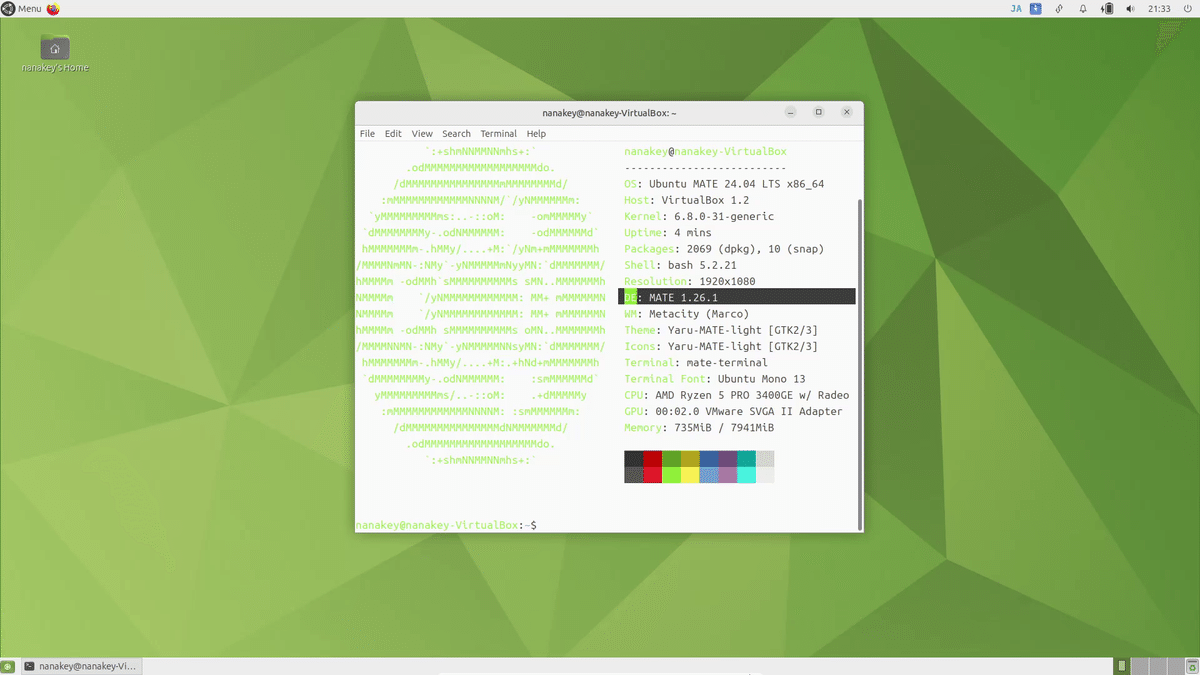Open the Terminal menu
1200x675 pixels.
498,134
